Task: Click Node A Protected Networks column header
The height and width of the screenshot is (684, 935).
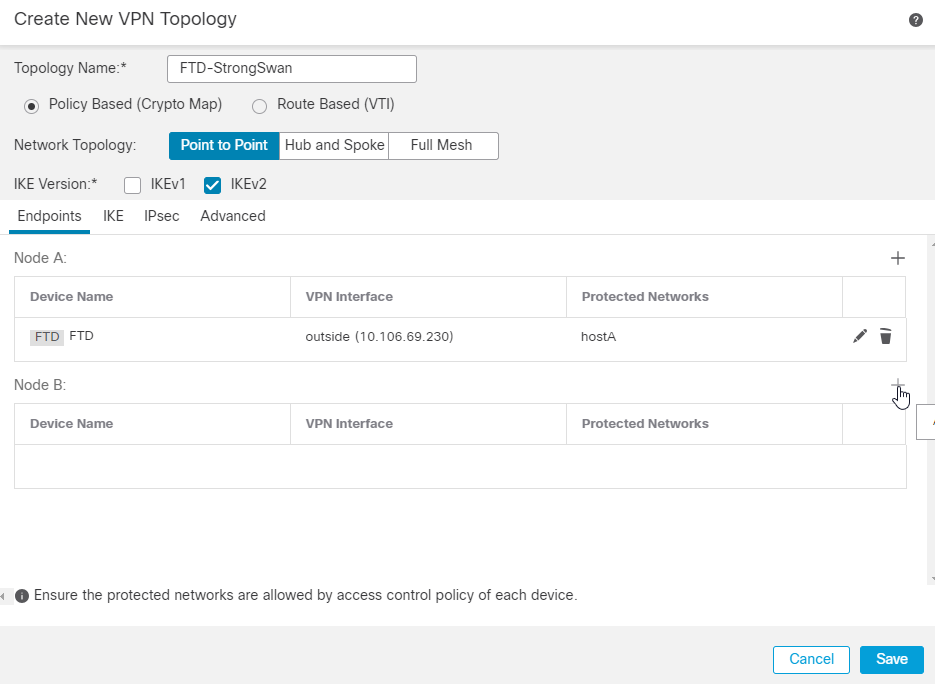Action: click(704, 297)
